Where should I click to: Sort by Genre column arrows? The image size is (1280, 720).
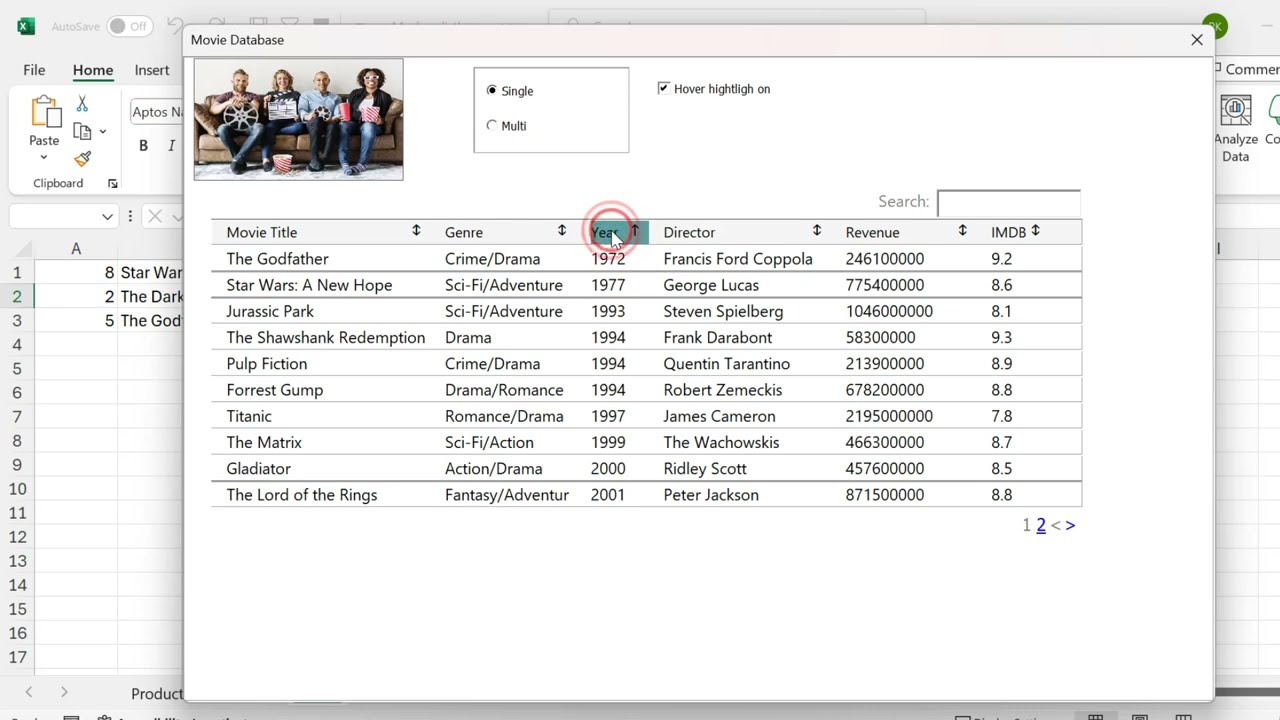coord(562,231)
